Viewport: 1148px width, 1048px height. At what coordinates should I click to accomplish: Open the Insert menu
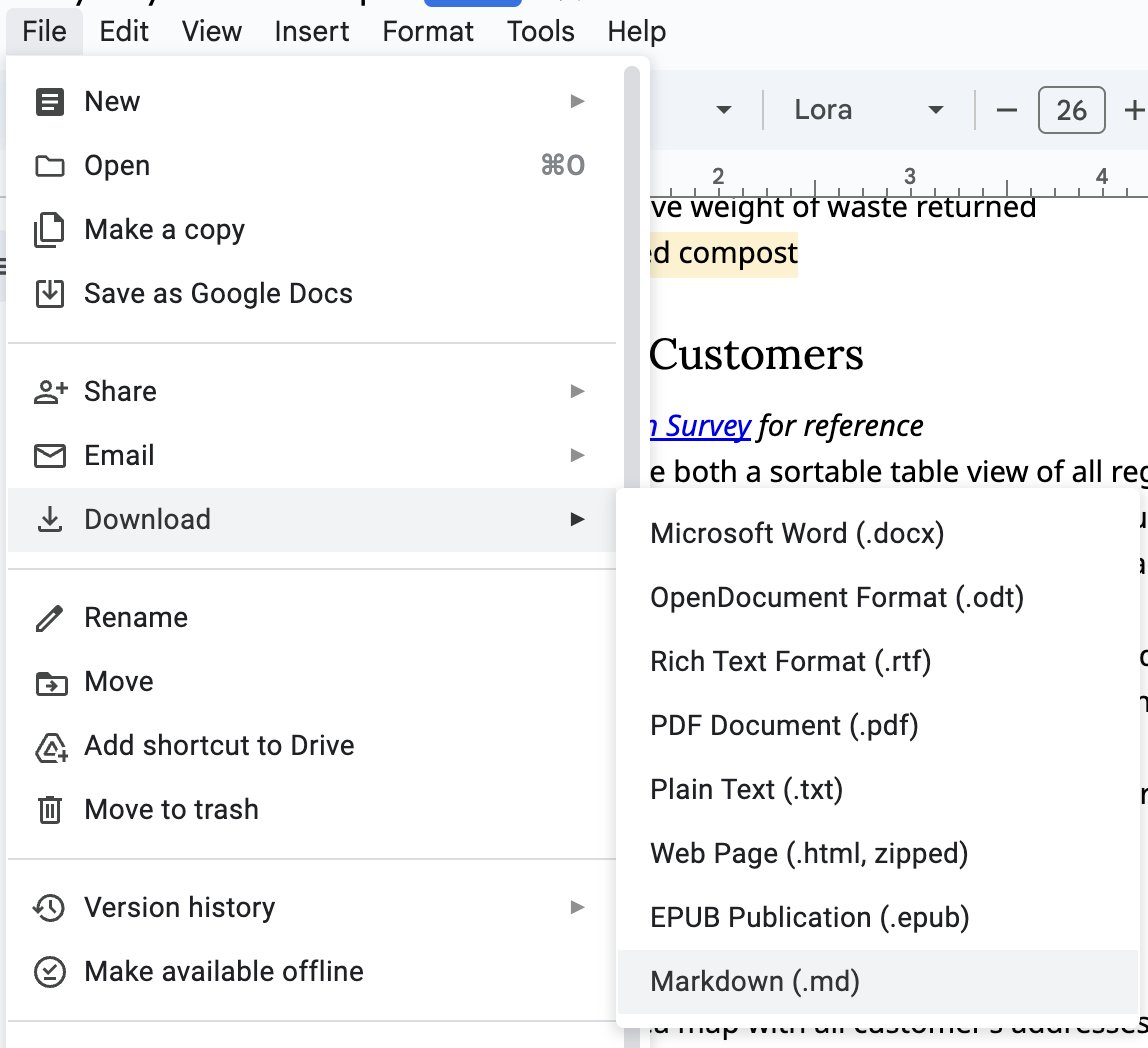[x=312, y=31]
